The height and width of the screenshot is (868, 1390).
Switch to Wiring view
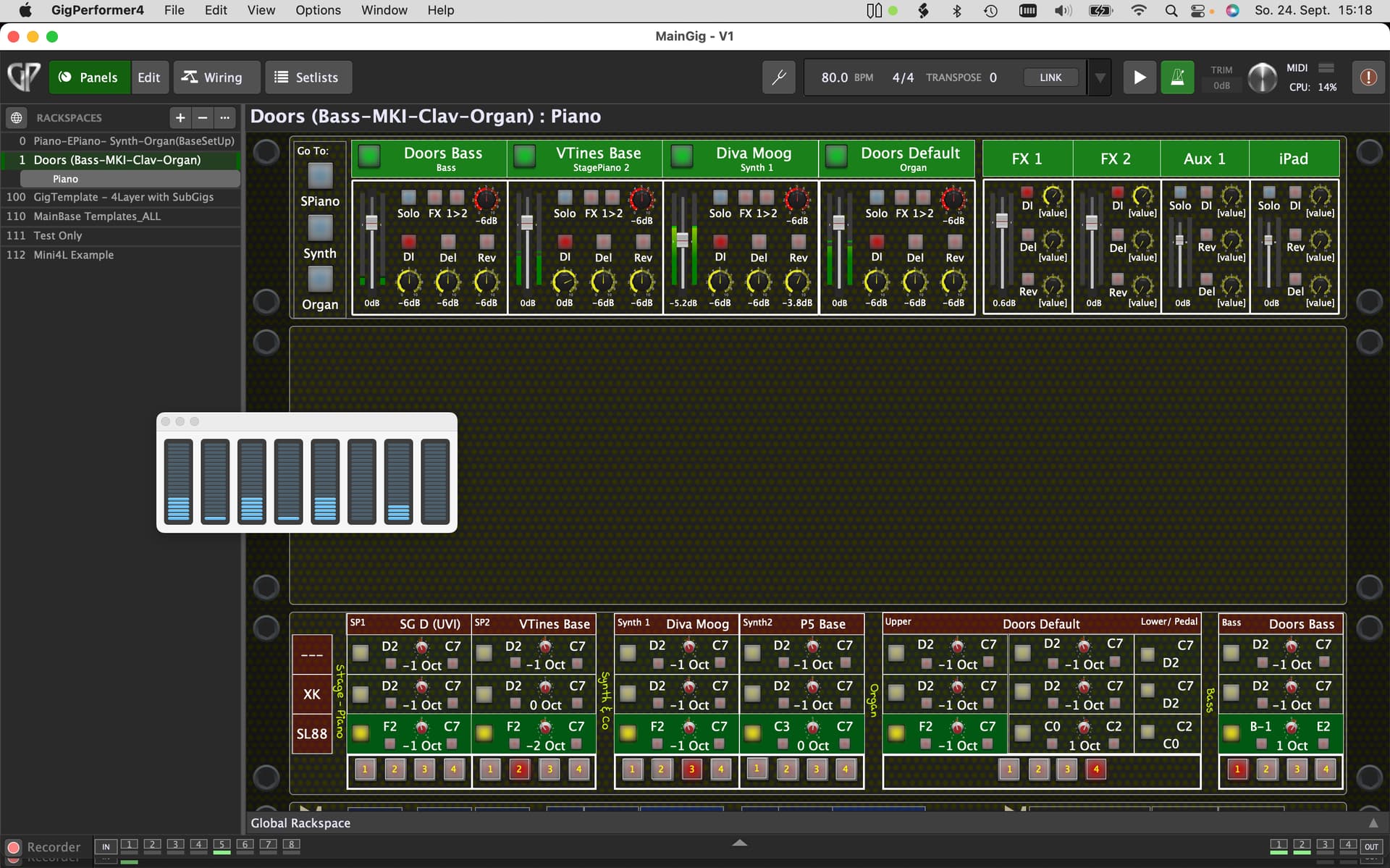pyautogui.click(x=216, y=77)
